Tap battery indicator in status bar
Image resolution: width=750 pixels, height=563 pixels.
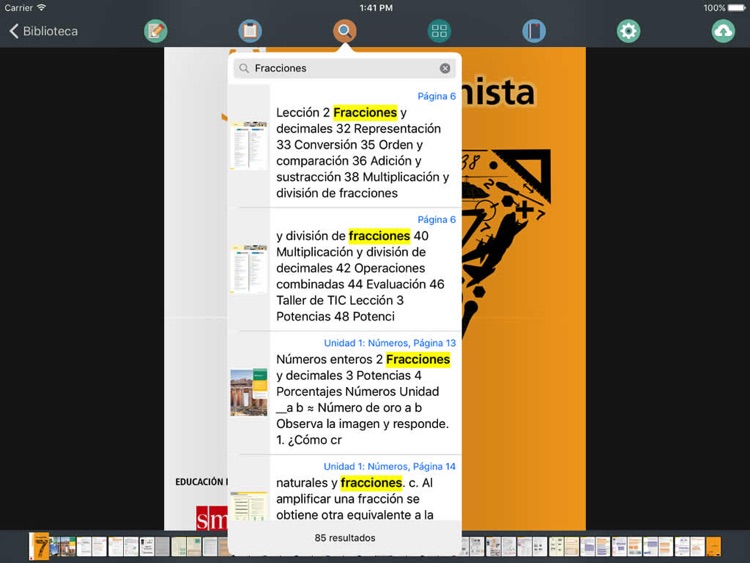coord(737,8)
